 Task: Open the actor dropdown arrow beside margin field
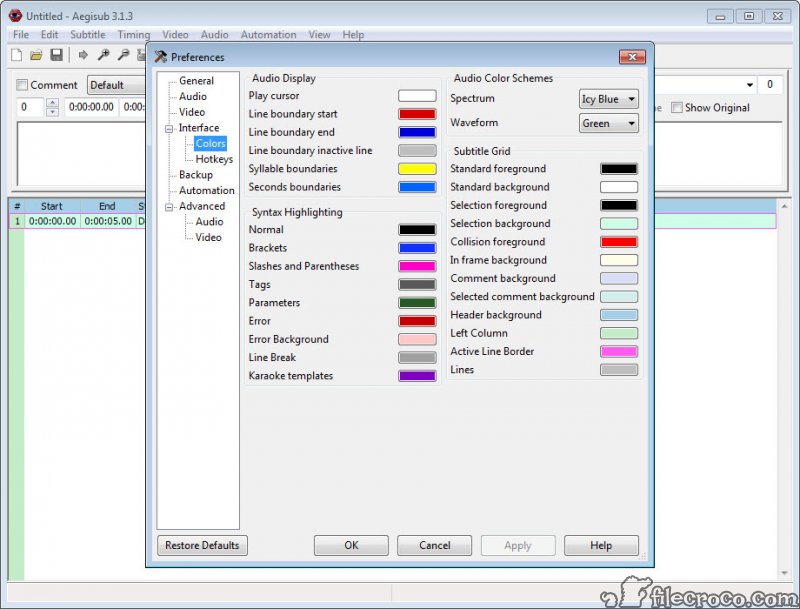coord(750,85)
